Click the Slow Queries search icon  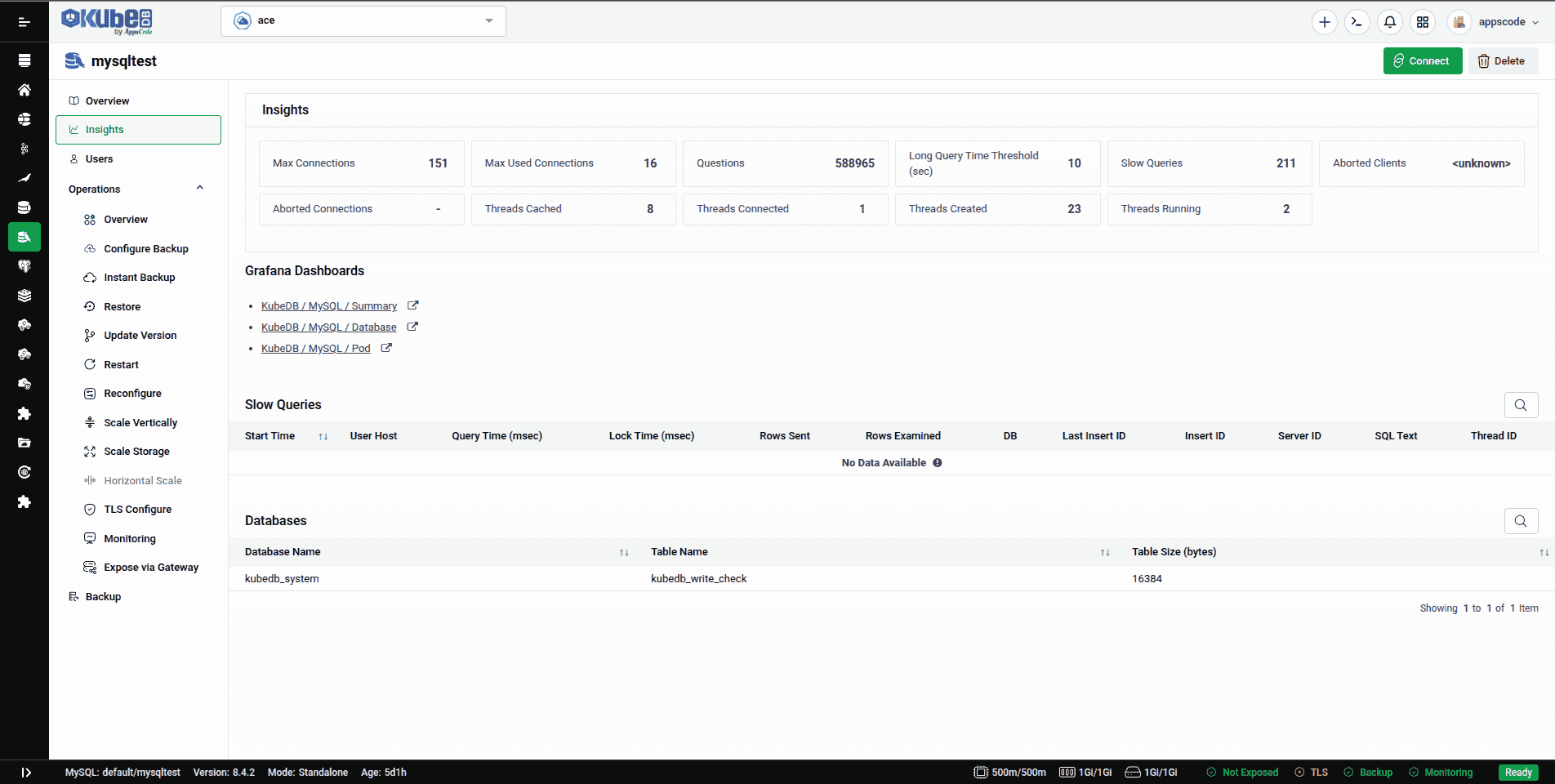[x=1521, y=405]
